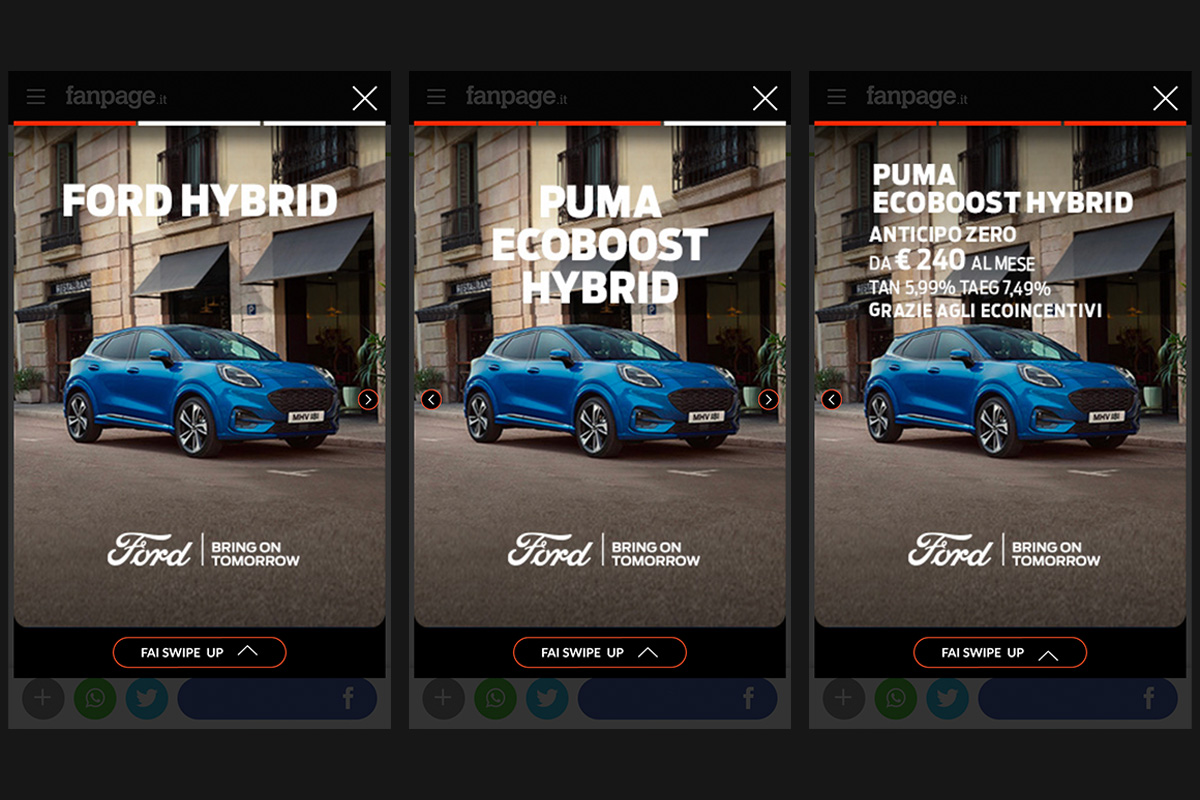This screenshot has height=800, width=1200.
Task: Select first red progress segment on Ford Hybrid slide
Action: tap(75, 123)
